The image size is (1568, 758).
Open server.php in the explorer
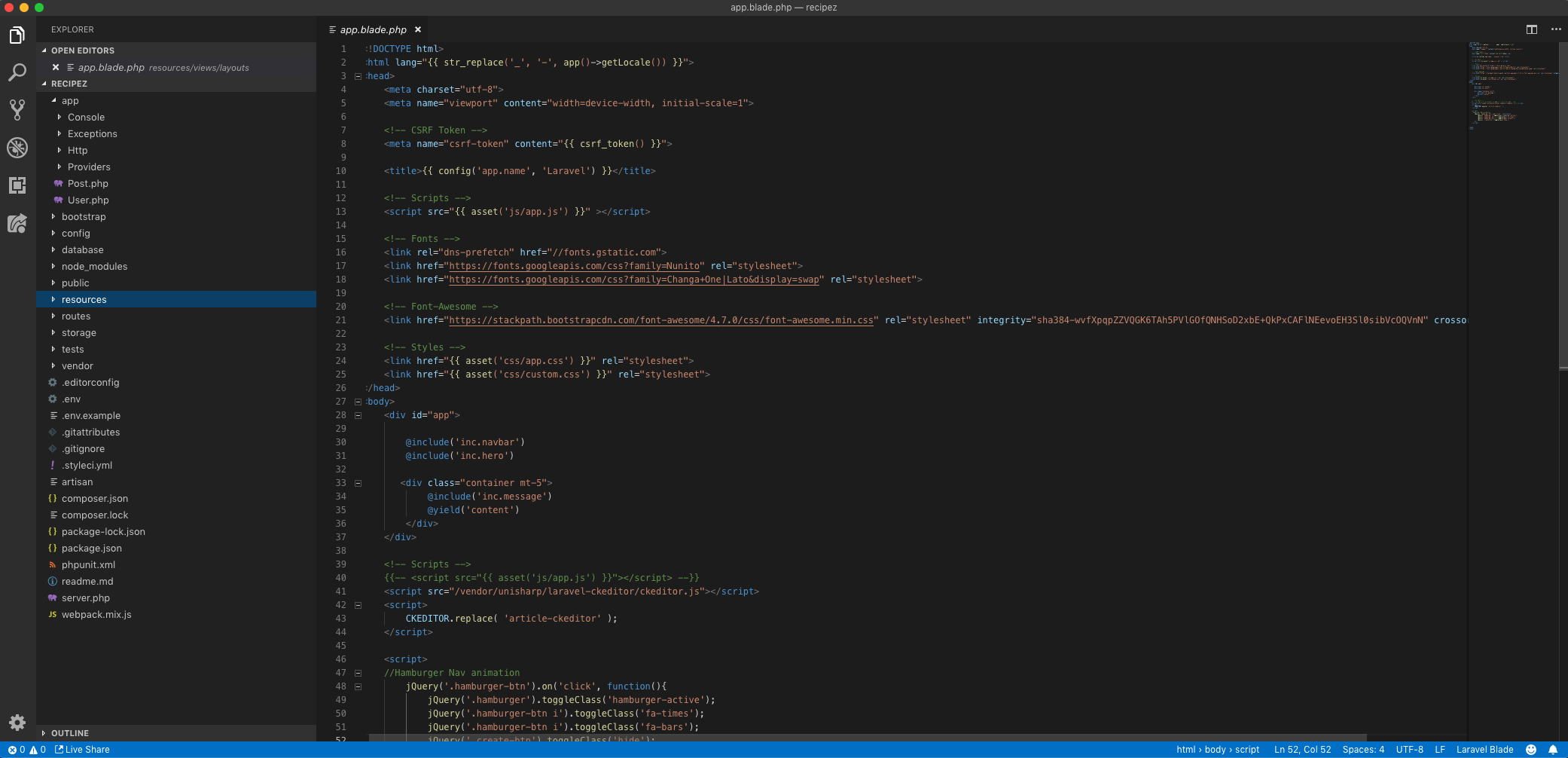[x=176, y=598]
